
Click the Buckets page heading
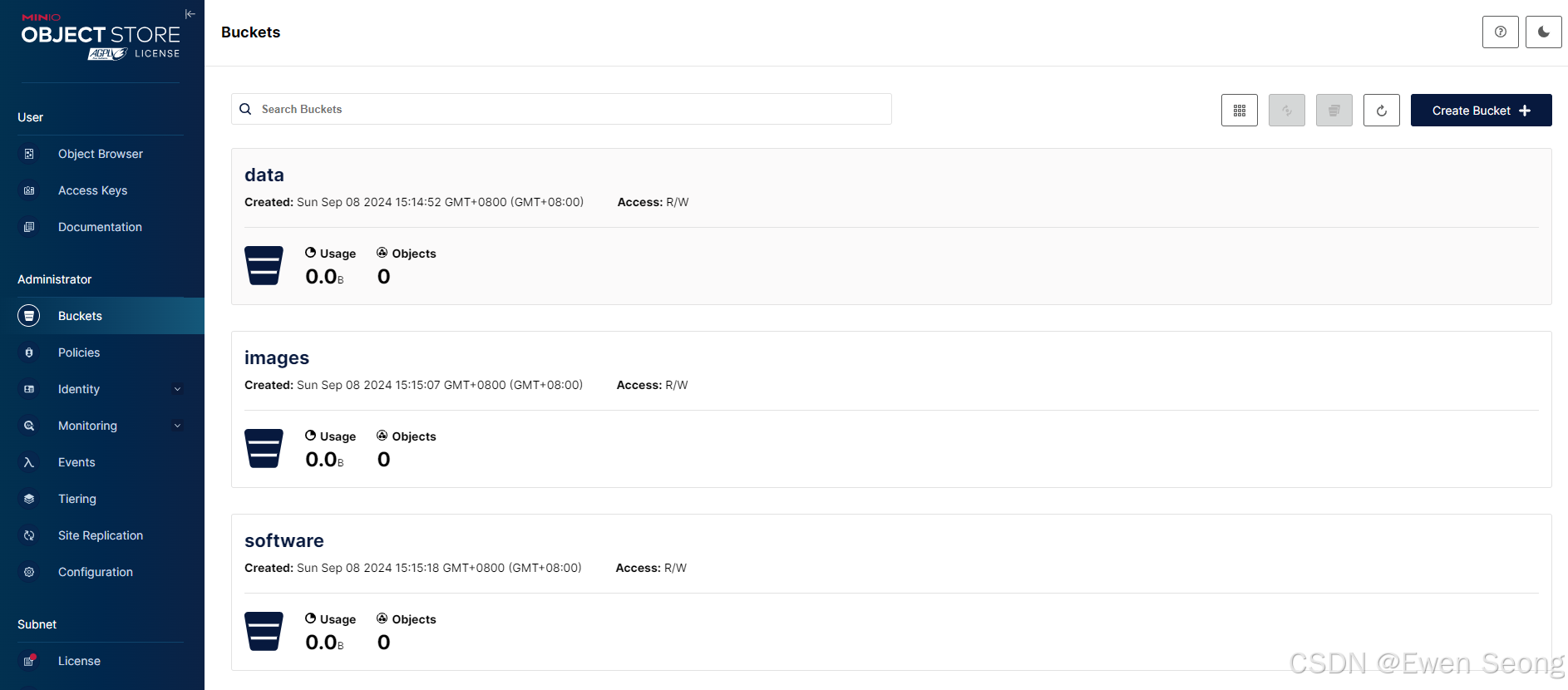[x=251, y=32]
